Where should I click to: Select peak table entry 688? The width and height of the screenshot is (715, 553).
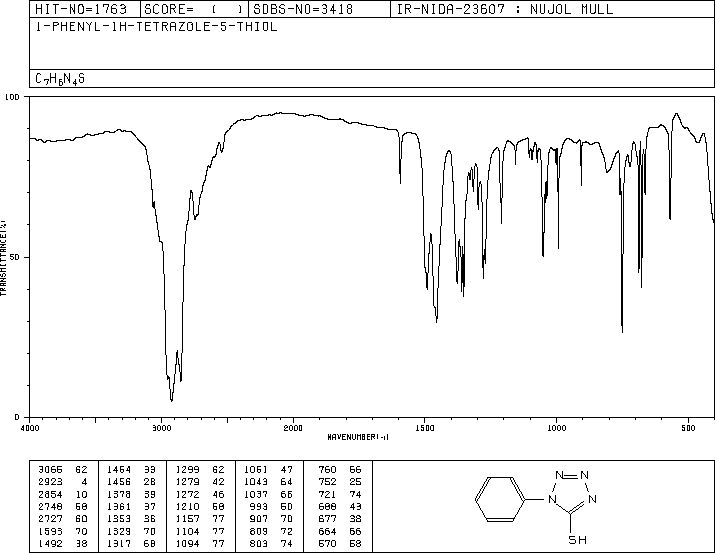327,506
